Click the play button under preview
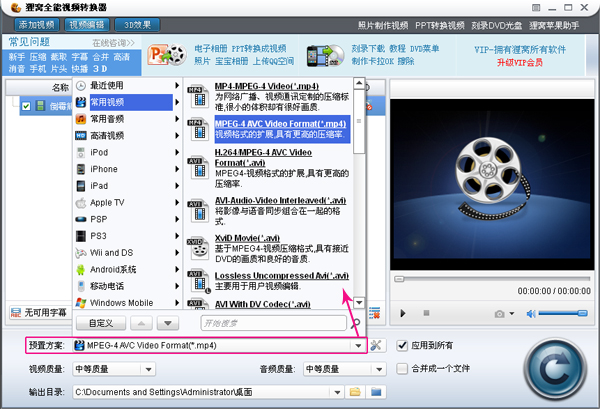Screen dimensions: 600x409 pyautogui.click(x=402, y=313)
